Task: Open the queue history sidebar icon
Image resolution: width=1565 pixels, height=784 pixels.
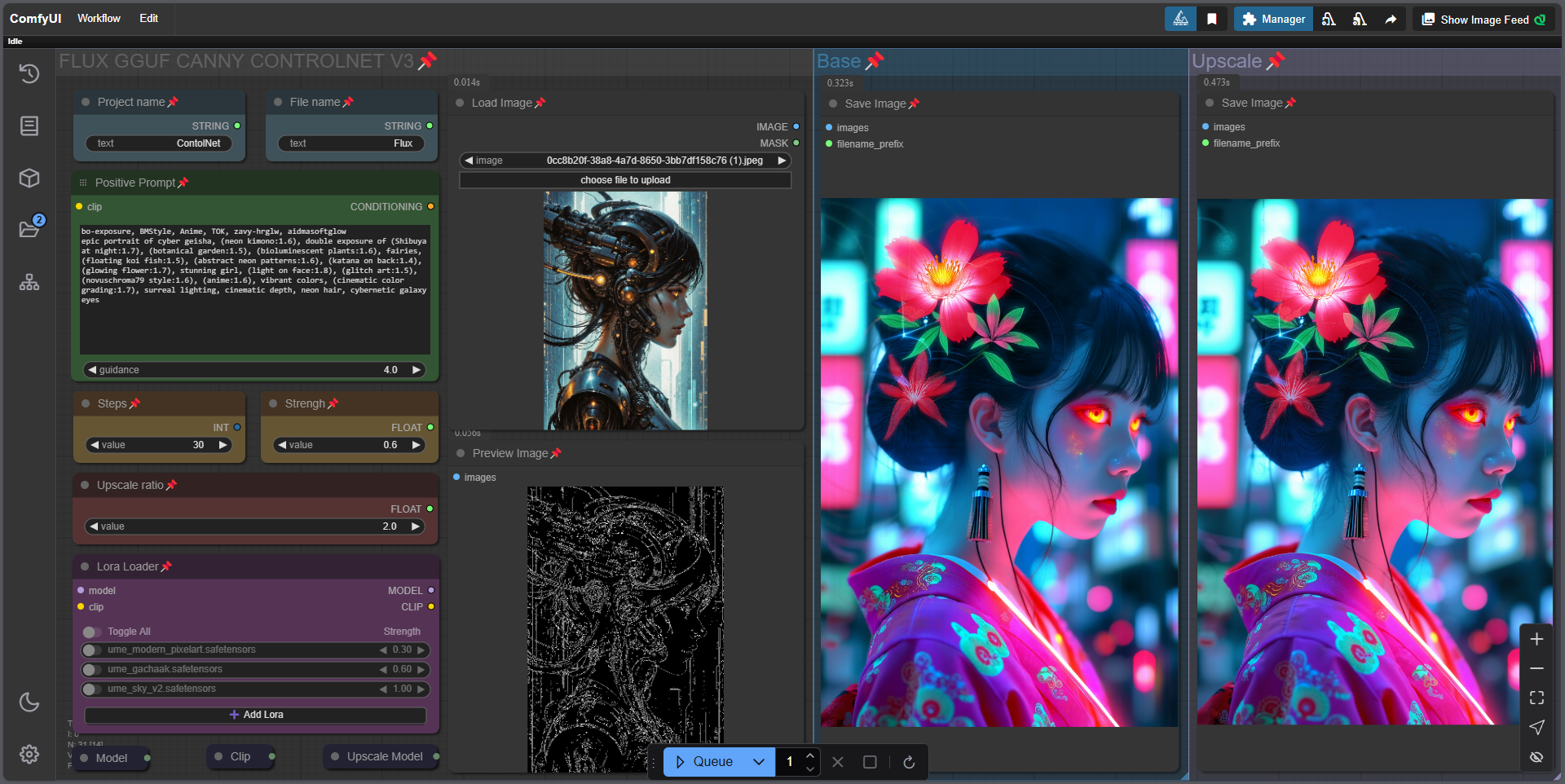Action: (x=29, y=74)
